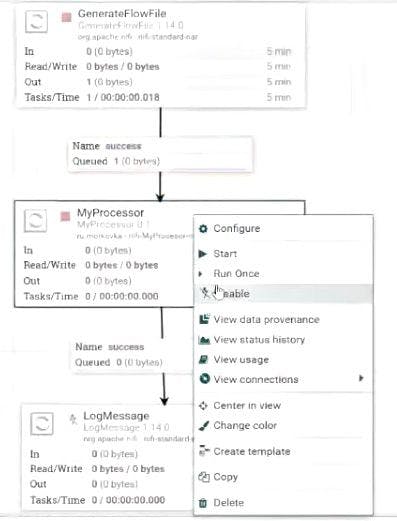Click the red stopped indicator on MyProcessor
This screenshot has height=521, width=397.
(65, 217)
